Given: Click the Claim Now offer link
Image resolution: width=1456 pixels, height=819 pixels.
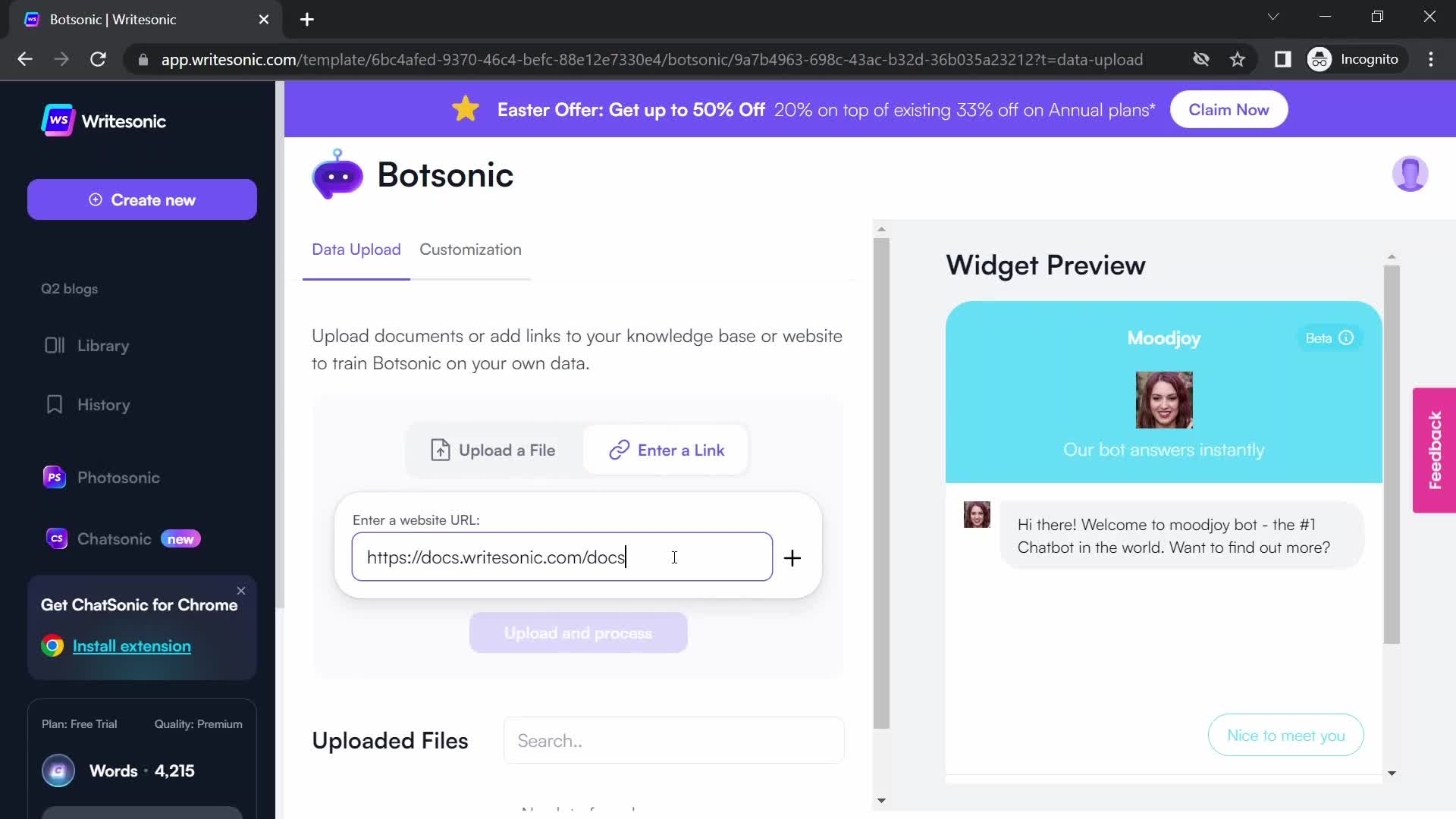Looking at the screenshot, I should [x=1229, y=109].
